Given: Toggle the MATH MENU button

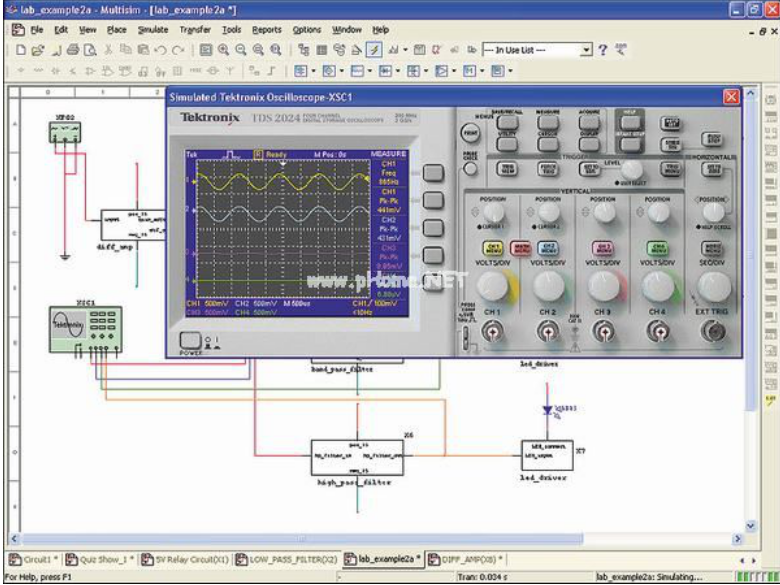Looking at the screenshot, I should 521,246.
